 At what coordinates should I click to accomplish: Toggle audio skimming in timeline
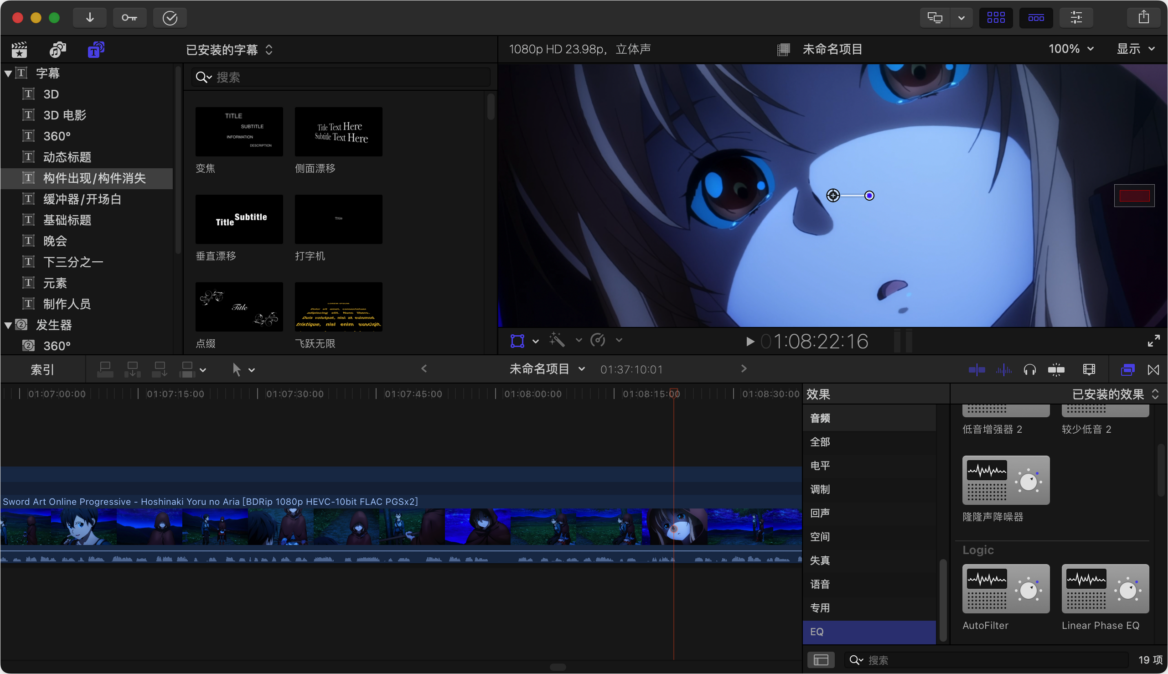pos(1003,369)
